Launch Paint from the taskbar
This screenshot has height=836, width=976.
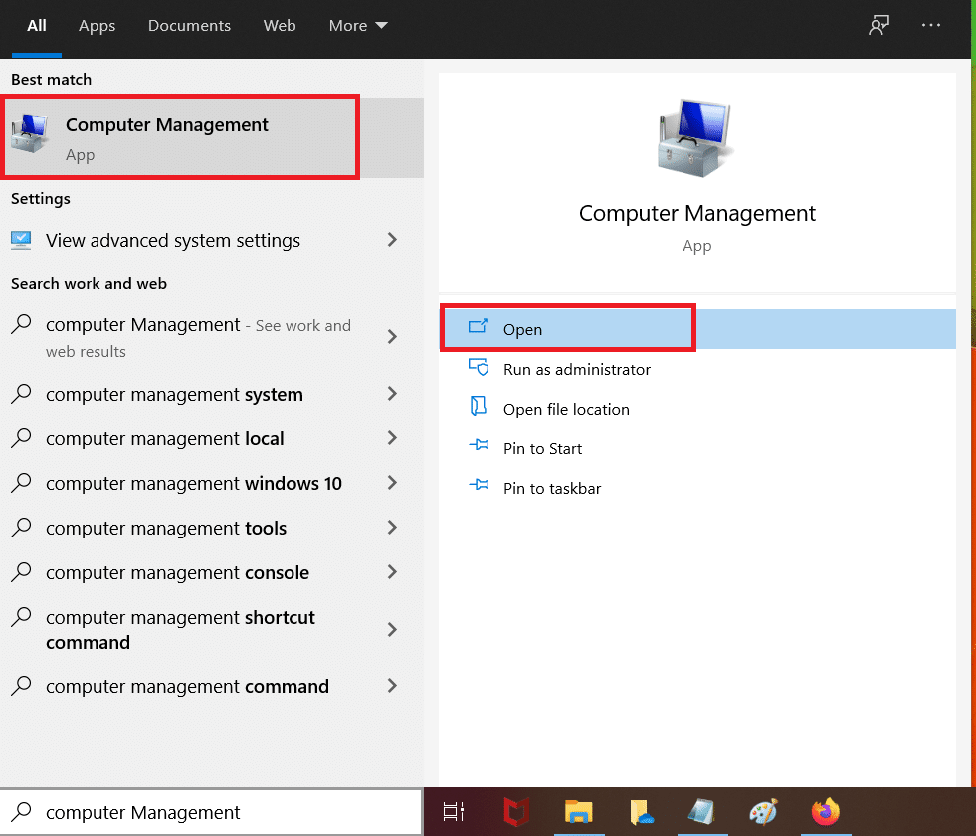763,812
